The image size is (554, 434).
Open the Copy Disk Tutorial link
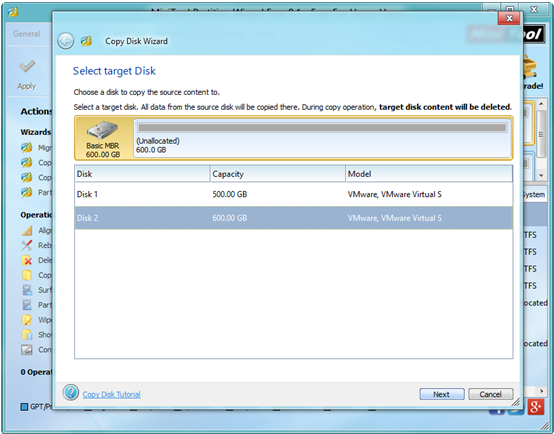(111, 394)
